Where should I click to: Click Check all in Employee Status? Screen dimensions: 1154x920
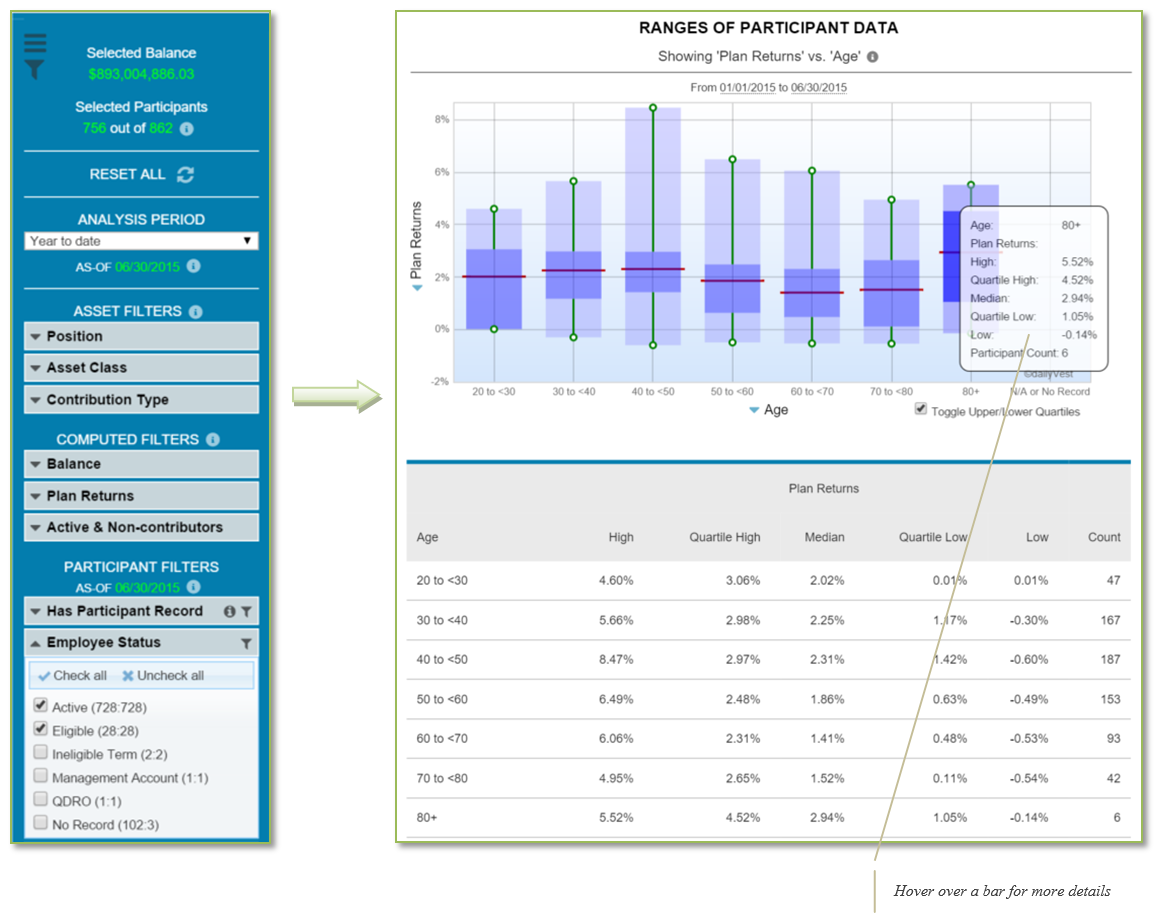pyautogui.click(x=72, y=676)
